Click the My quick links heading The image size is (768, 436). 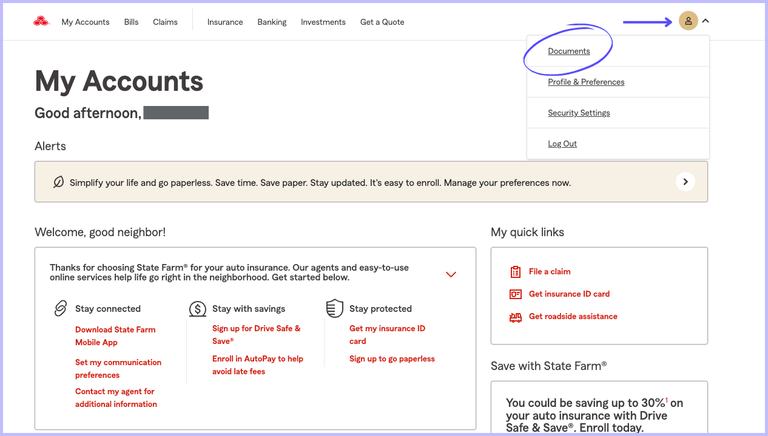point(528,232)
